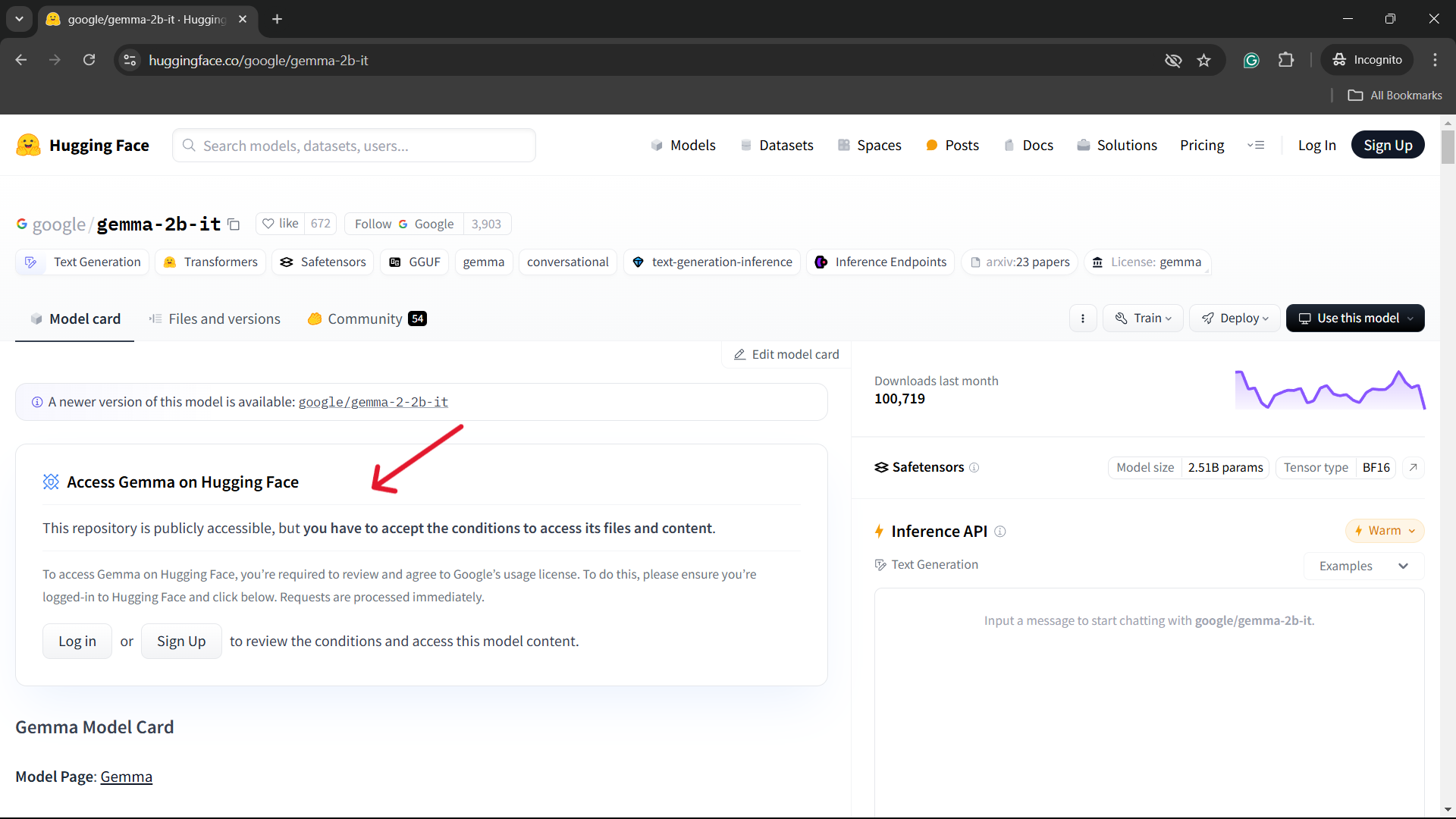Select the Transformers tag

pyautogui.click(x=210, y=262)
